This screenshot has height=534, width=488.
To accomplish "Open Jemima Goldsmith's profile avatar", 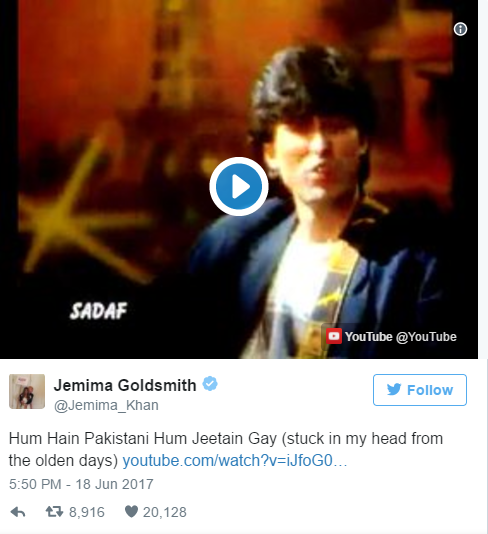I will click(27, 391).
